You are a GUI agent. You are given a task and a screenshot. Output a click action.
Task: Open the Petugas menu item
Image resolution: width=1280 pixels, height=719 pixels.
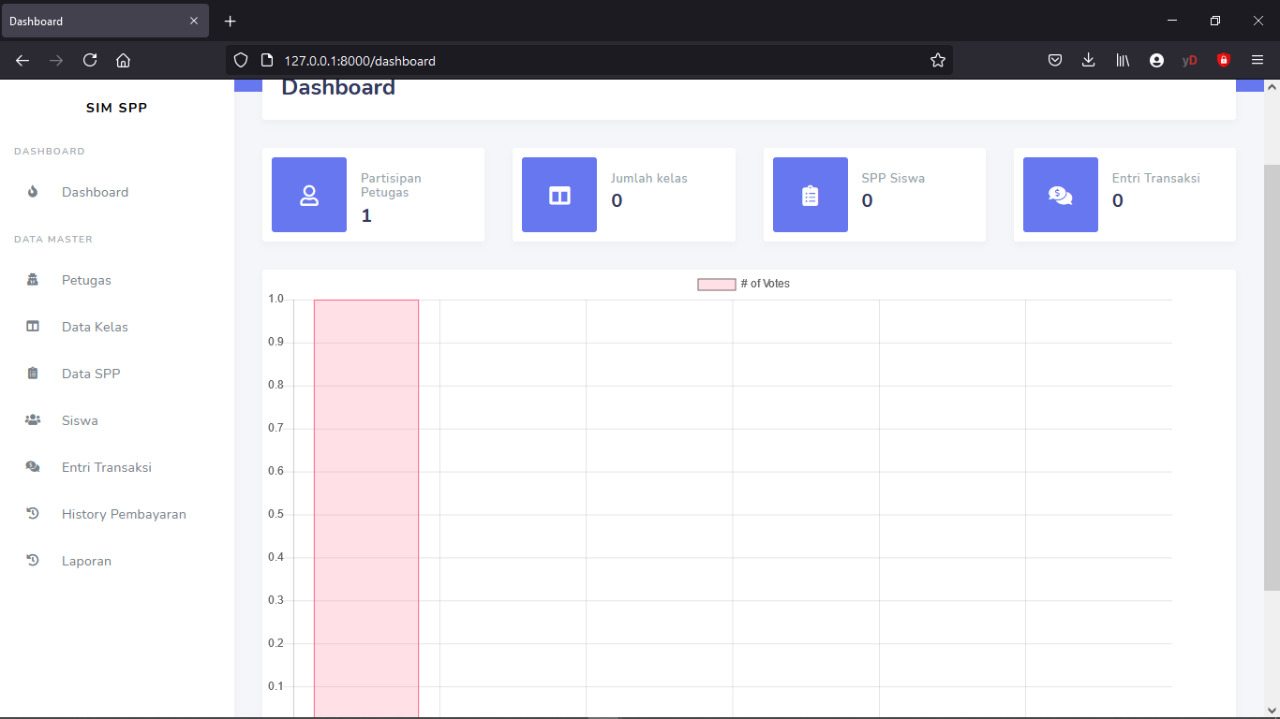click(x=86, y=280)
